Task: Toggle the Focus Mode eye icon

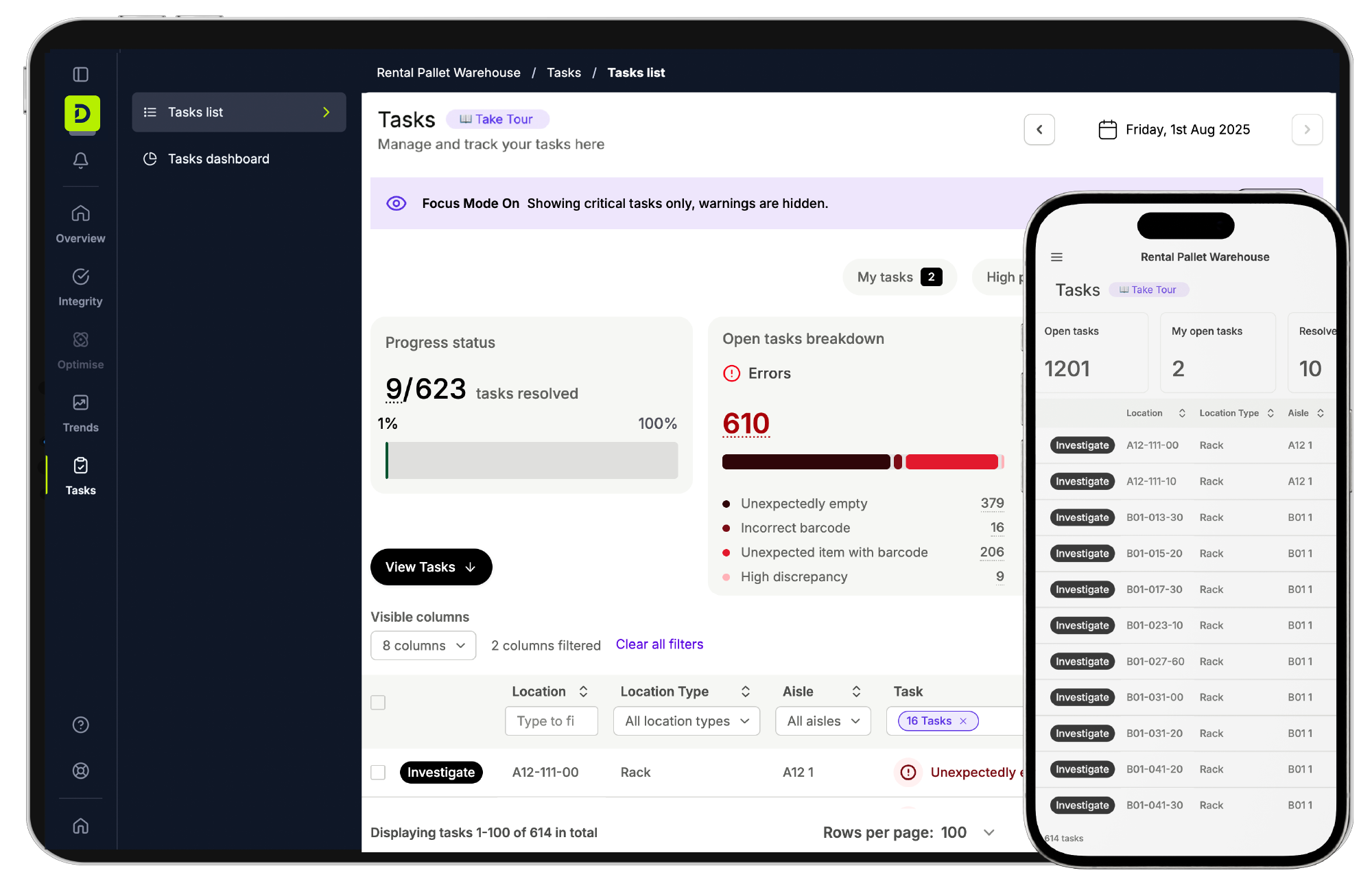Action: [397, 203]
